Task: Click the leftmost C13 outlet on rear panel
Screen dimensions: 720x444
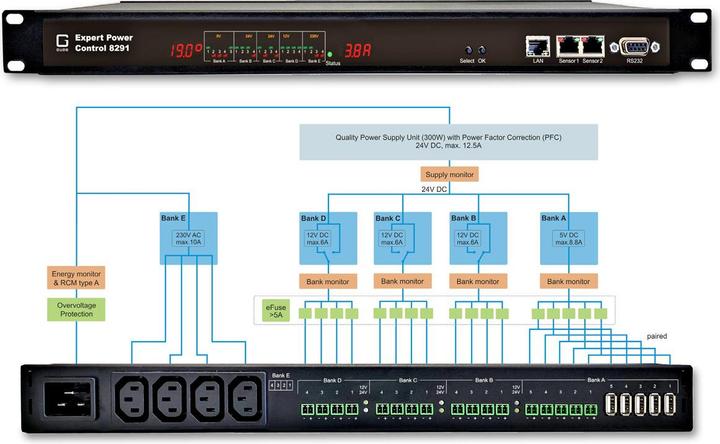Action: [132, 399]
